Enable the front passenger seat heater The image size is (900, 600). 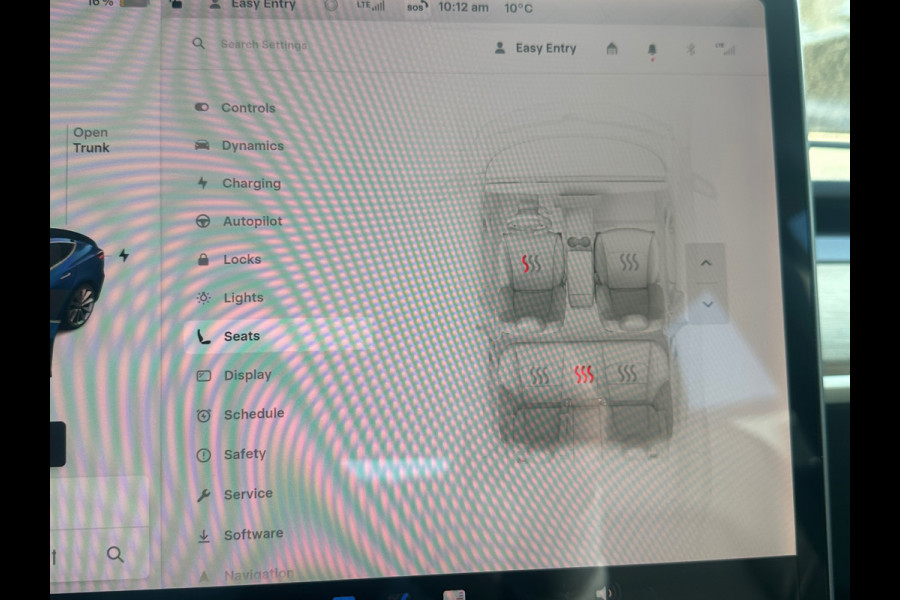click(631, 263)
